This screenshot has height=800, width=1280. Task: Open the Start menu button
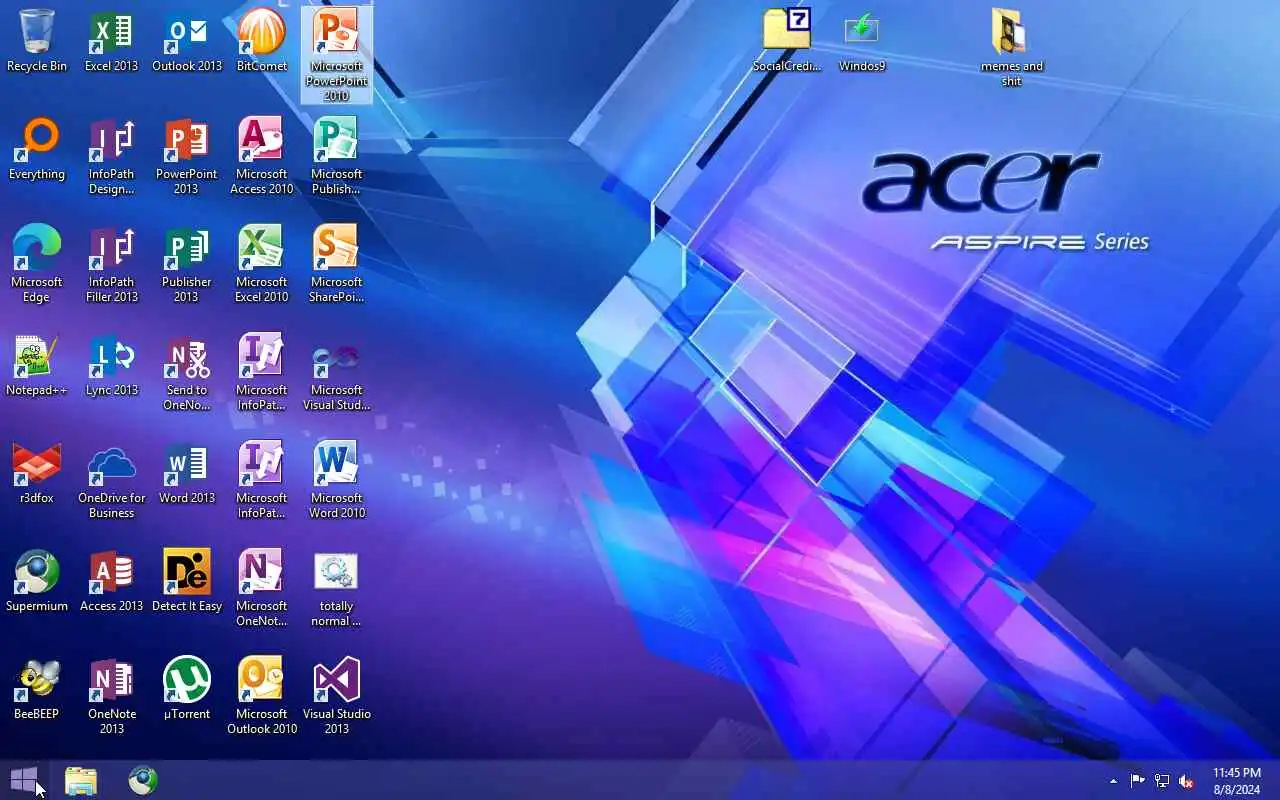tap(23, 780)
